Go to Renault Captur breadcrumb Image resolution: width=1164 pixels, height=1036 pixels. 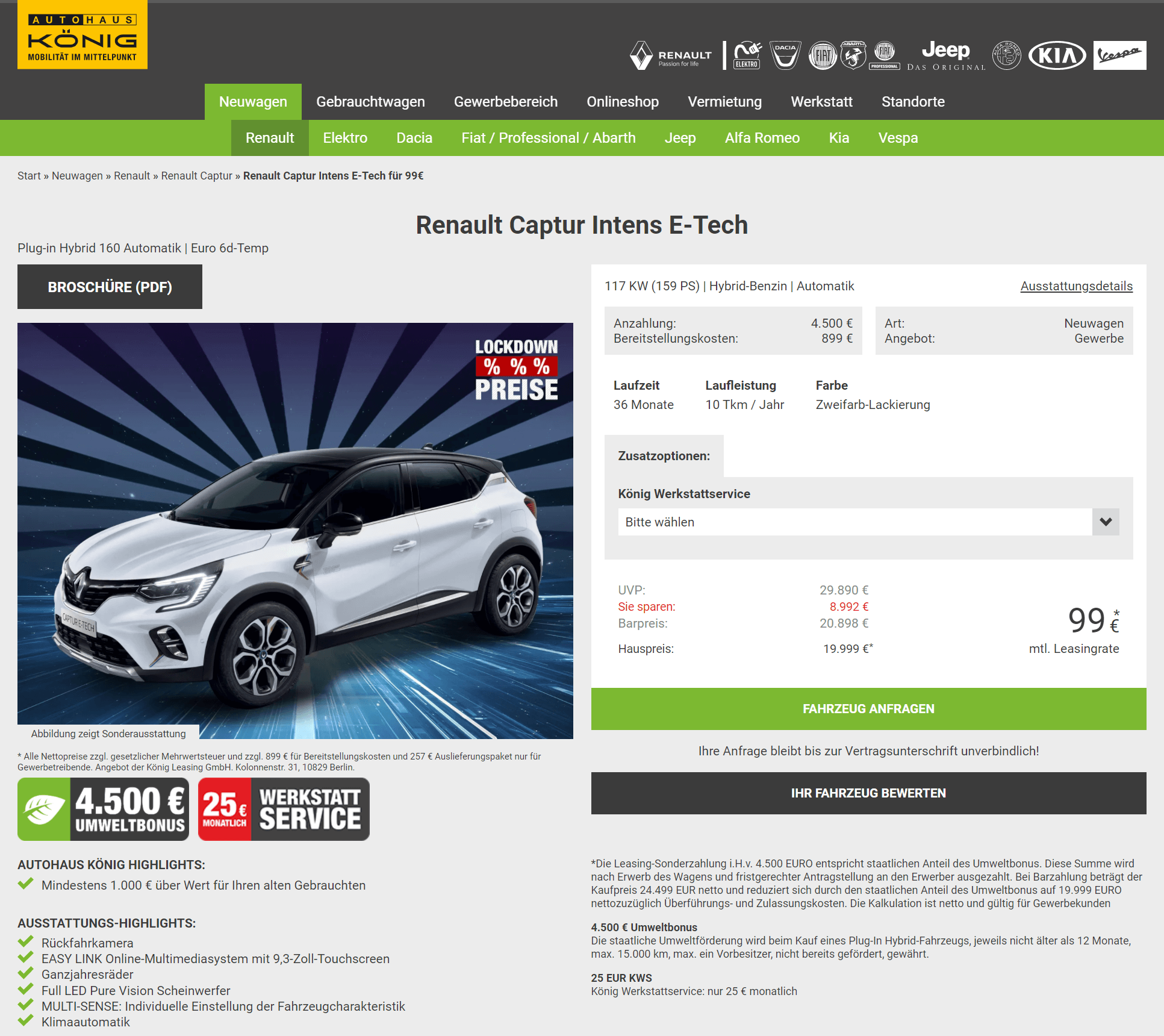[196, 176]
